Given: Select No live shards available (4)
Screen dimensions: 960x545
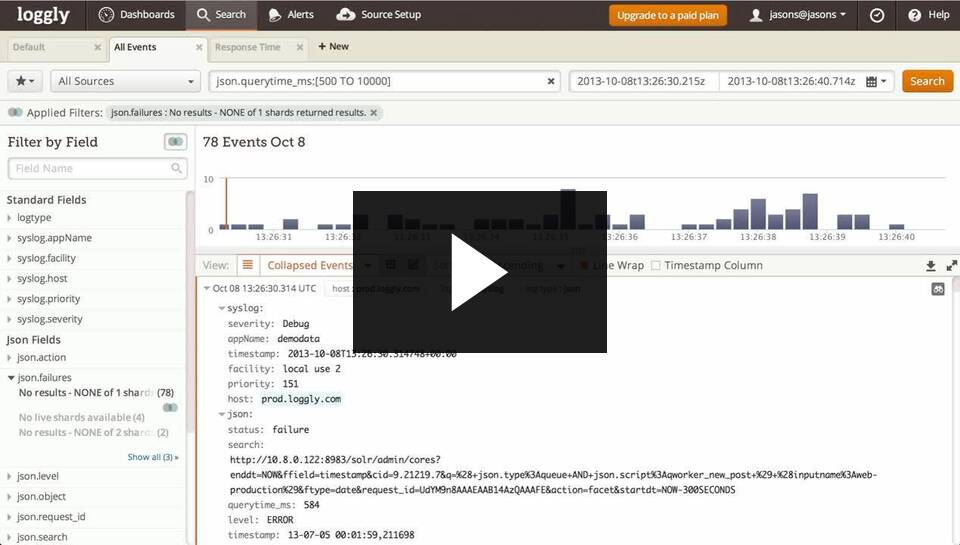Looking at the screenshot, I should pyautogui.click(x=81, y=417).
